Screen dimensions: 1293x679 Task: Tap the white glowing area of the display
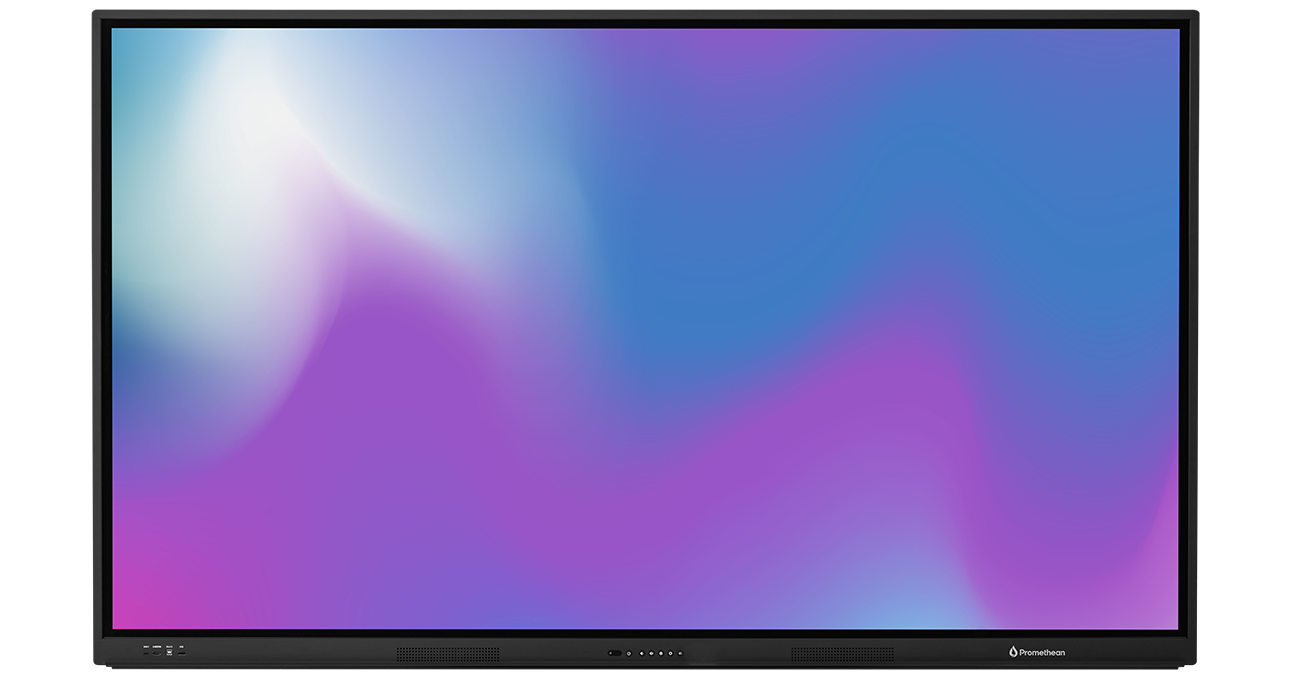pos(250,130)
